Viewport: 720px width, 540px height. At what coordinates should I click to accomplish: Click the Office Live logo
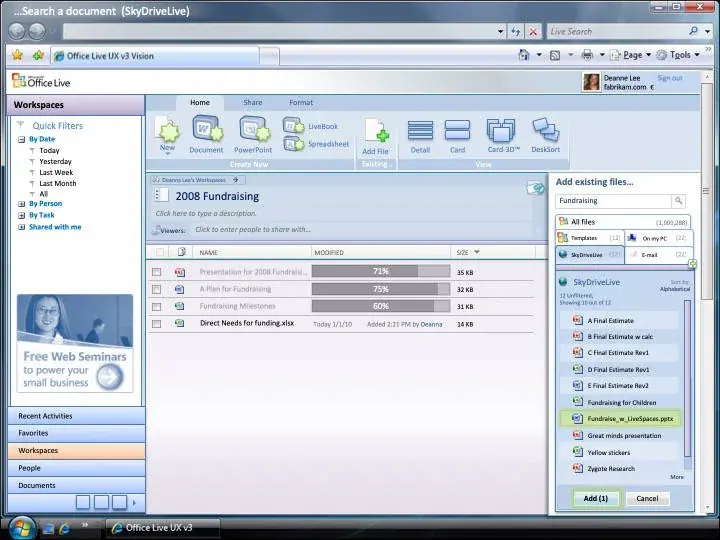pos(41,82)
